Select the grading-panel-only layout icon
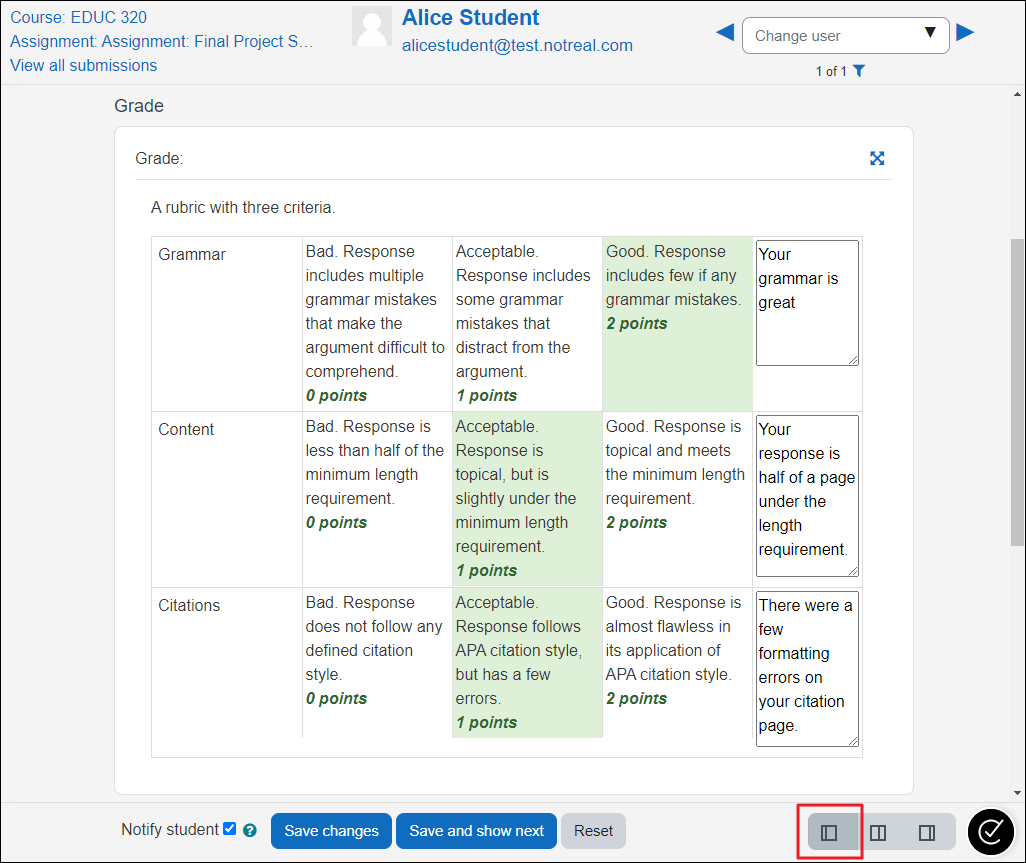Image resolution: width=1026 pixels, height=863 pixels. pos(830,831)
